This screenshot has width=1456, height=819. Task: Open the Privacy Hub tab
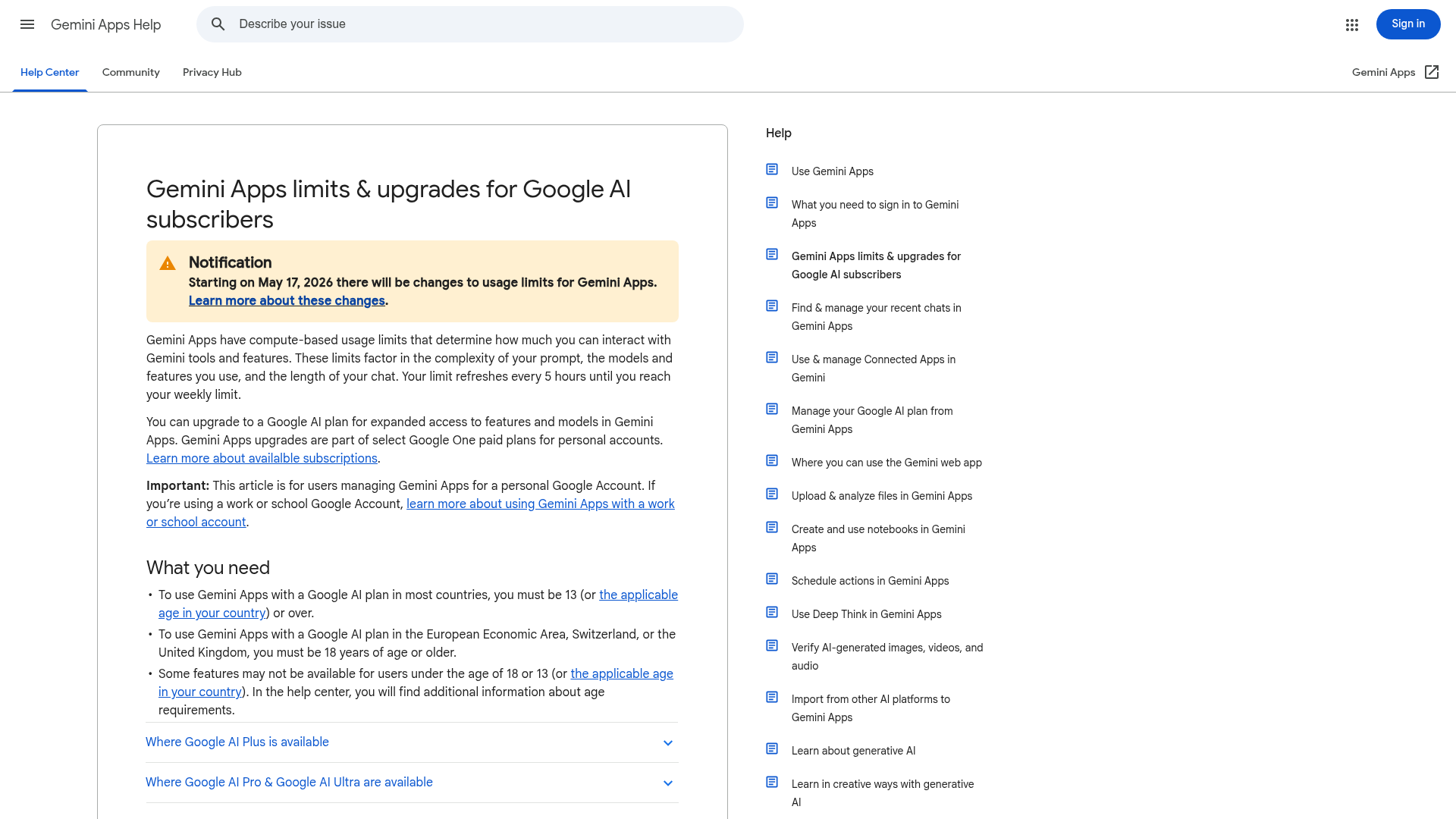[x=212, y=73]
